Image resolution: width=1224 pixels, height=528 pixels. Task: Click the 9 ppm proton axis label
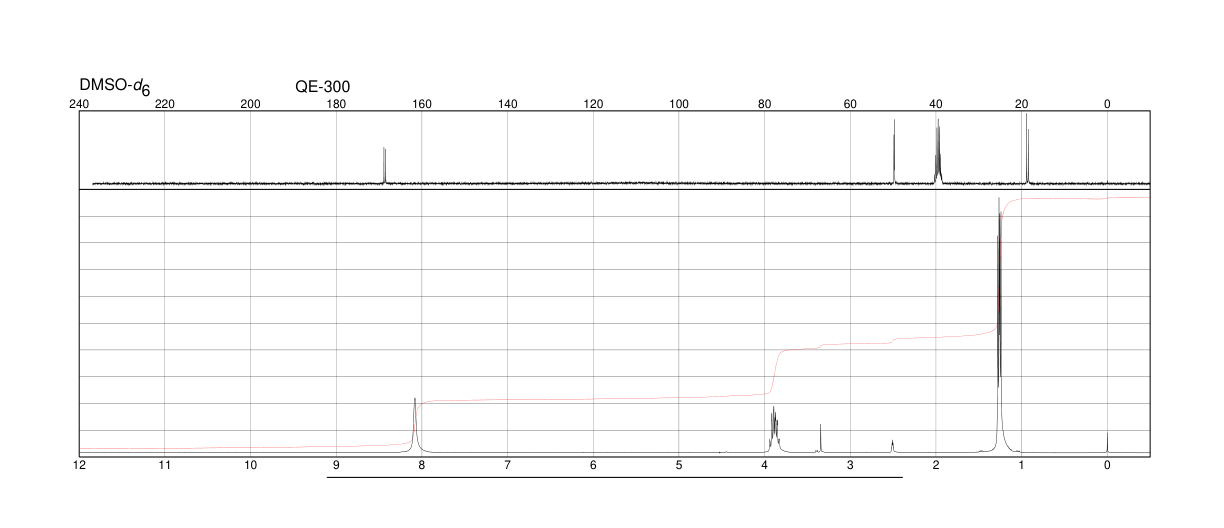[336, 465]
